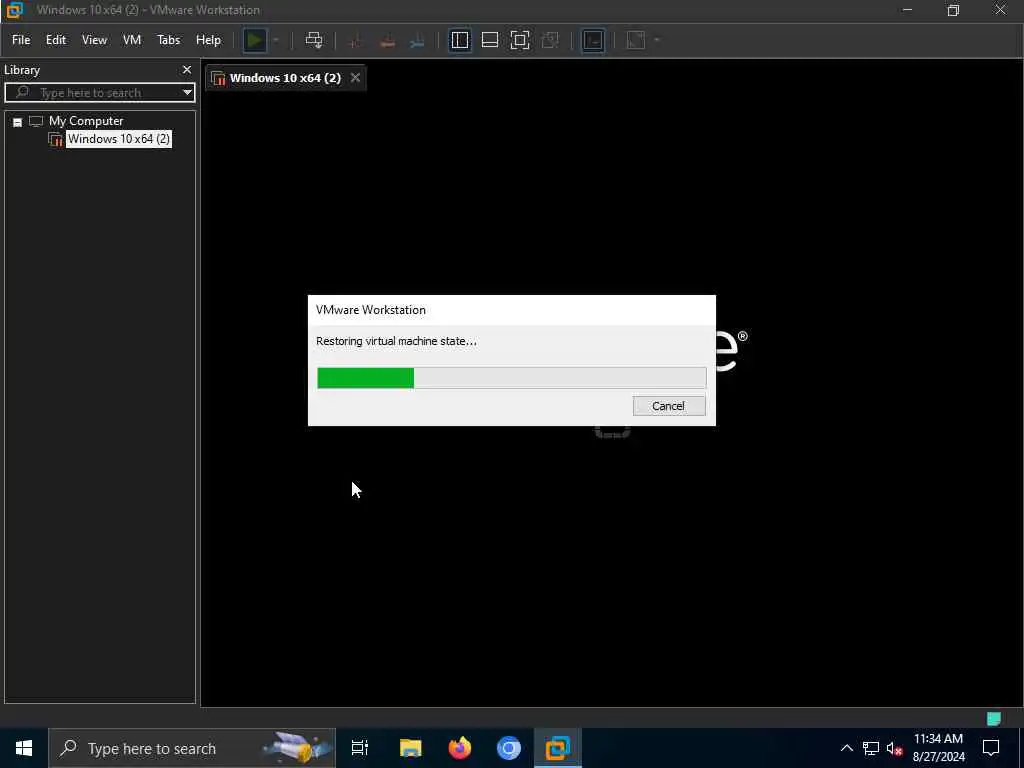Click the Take Snapshot toolbar icon

pyautogui.click(x=356, y=40)
